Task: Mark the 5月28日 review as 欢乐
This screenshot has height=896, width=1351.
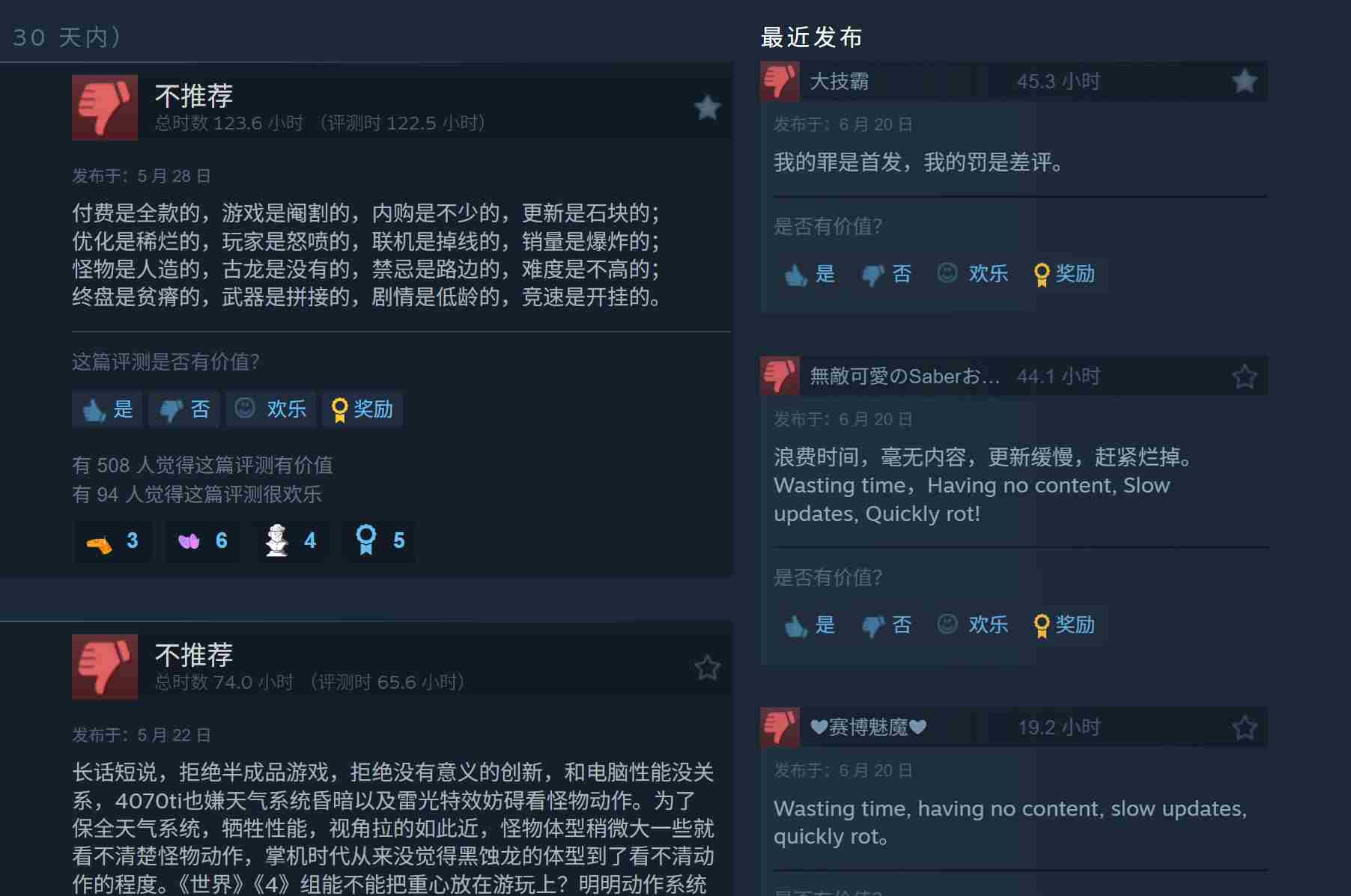Action: coord(271,409)
